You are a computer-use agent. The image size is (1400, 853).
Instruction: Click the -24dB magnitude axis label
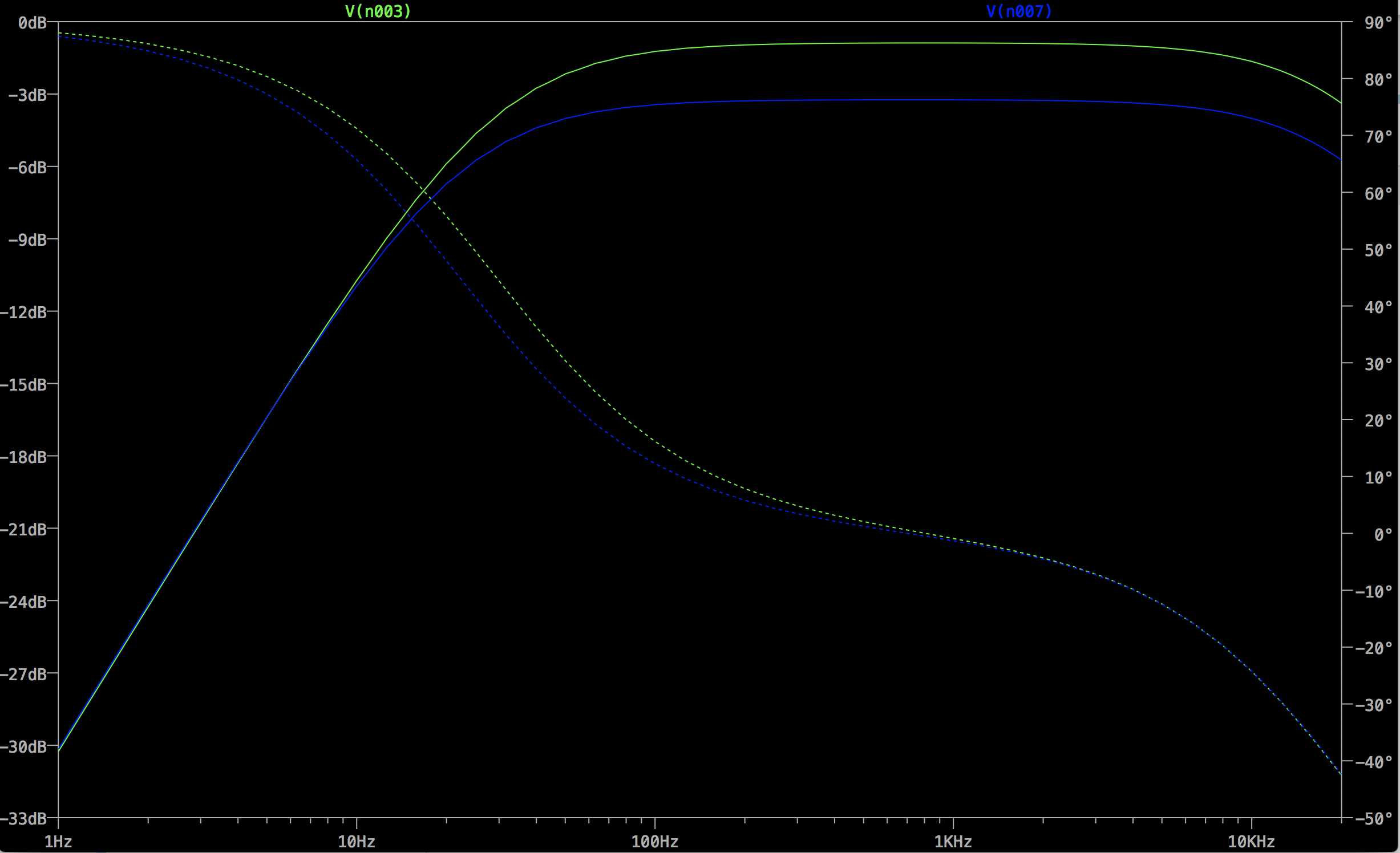tap(23, 602)
